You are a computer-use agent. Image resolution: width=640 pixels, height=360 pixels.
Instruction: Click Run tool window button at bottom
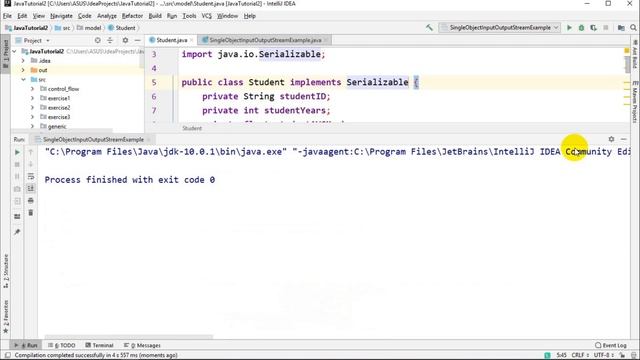coord(26,345)
